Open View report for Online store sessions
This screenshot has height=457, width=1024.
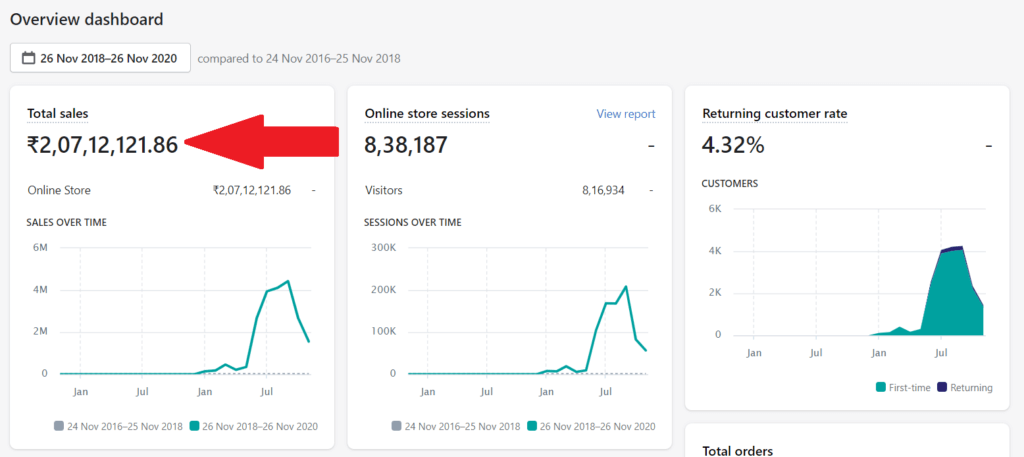click(x=625, y=114)
